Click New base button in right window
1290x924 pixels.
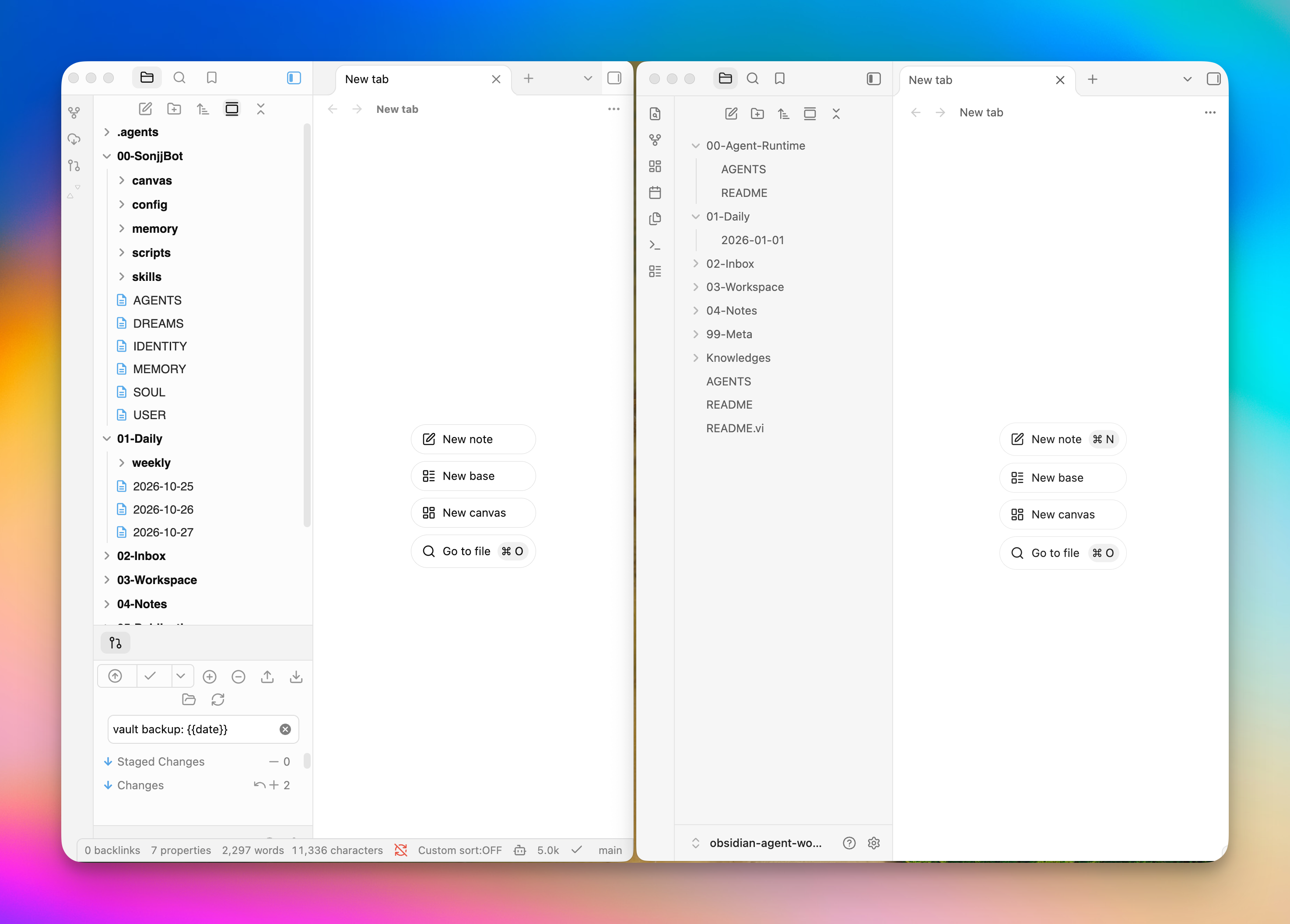[1062, 478]
